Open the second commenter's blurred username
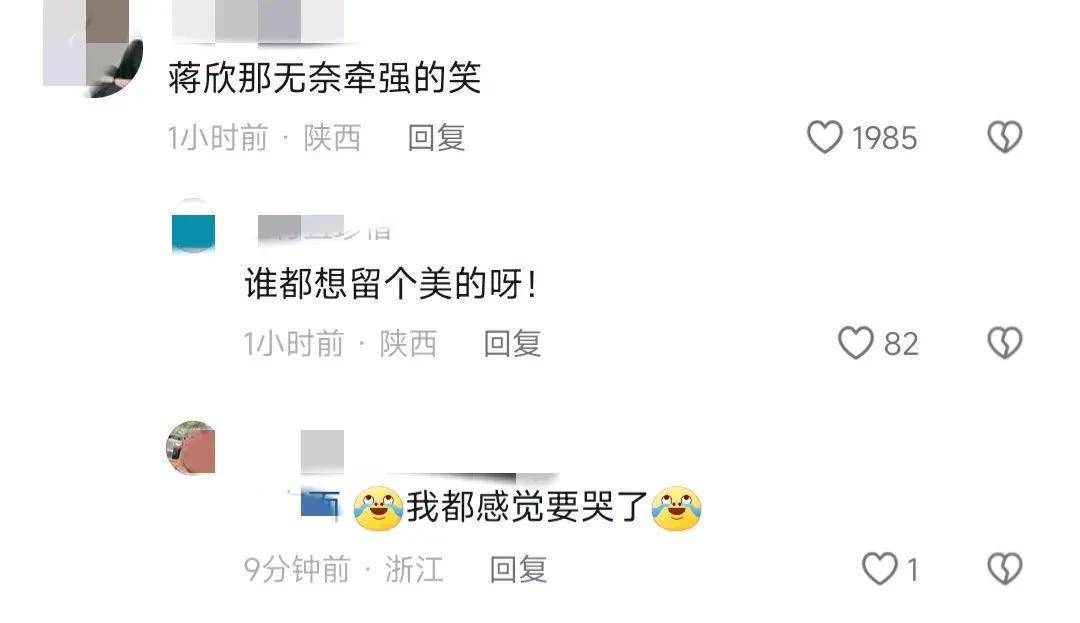 point(324,229)
